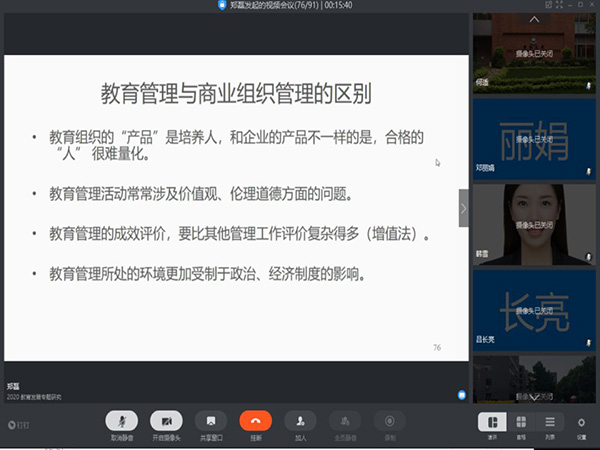Select the 长亮 participant tile
Viewport: 600px width, 450px height.
pos(534,311)
